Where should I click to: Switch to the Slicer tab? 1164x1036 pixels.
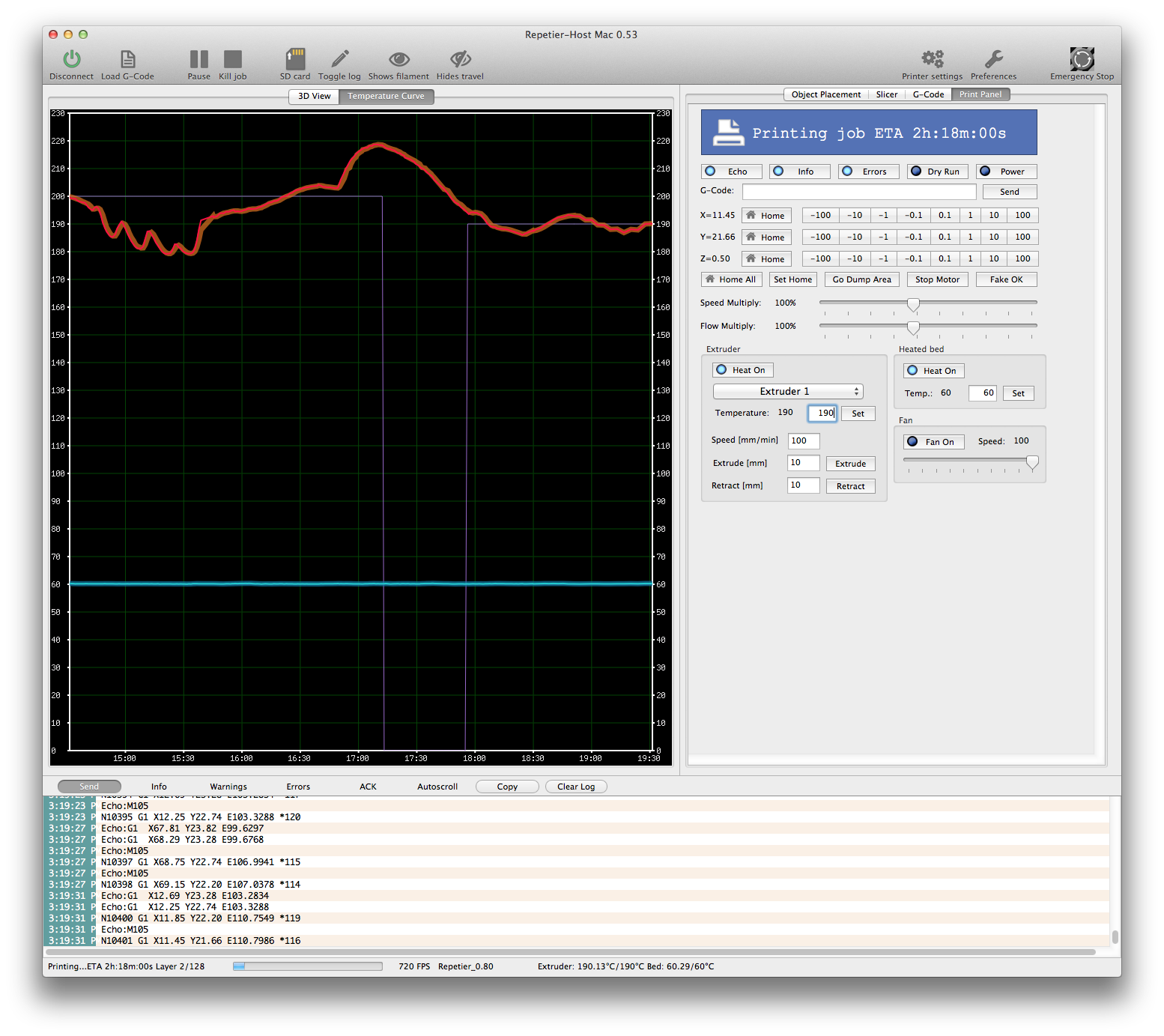pyautogui.click(x=886, y=94)
